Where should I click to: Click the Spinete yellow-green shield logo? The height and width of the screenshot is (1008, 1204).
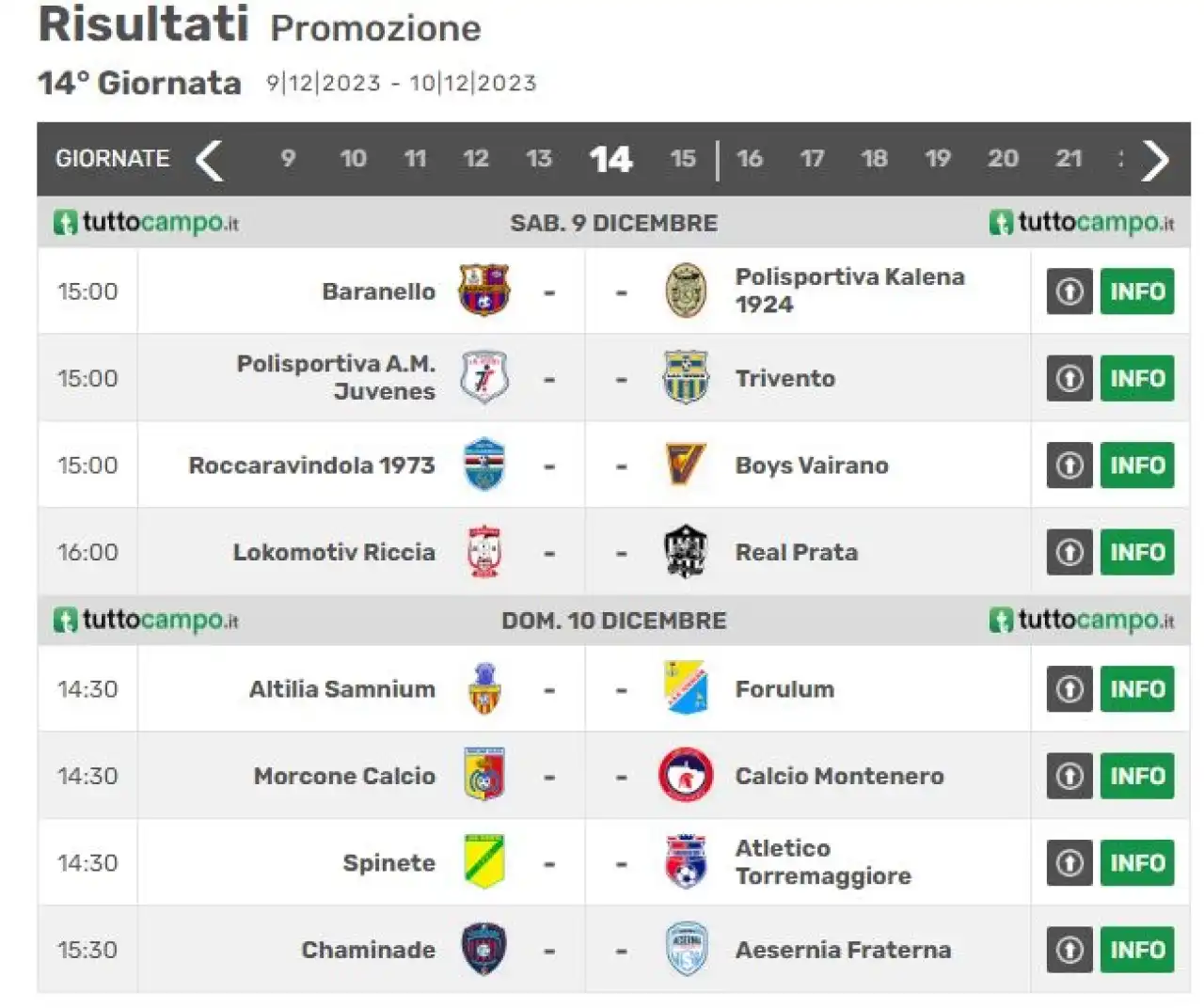(483, 861)
